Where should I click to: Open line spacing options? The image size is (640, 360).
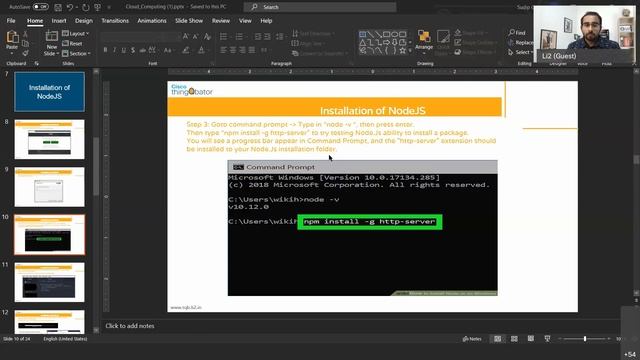click(280, 37)
